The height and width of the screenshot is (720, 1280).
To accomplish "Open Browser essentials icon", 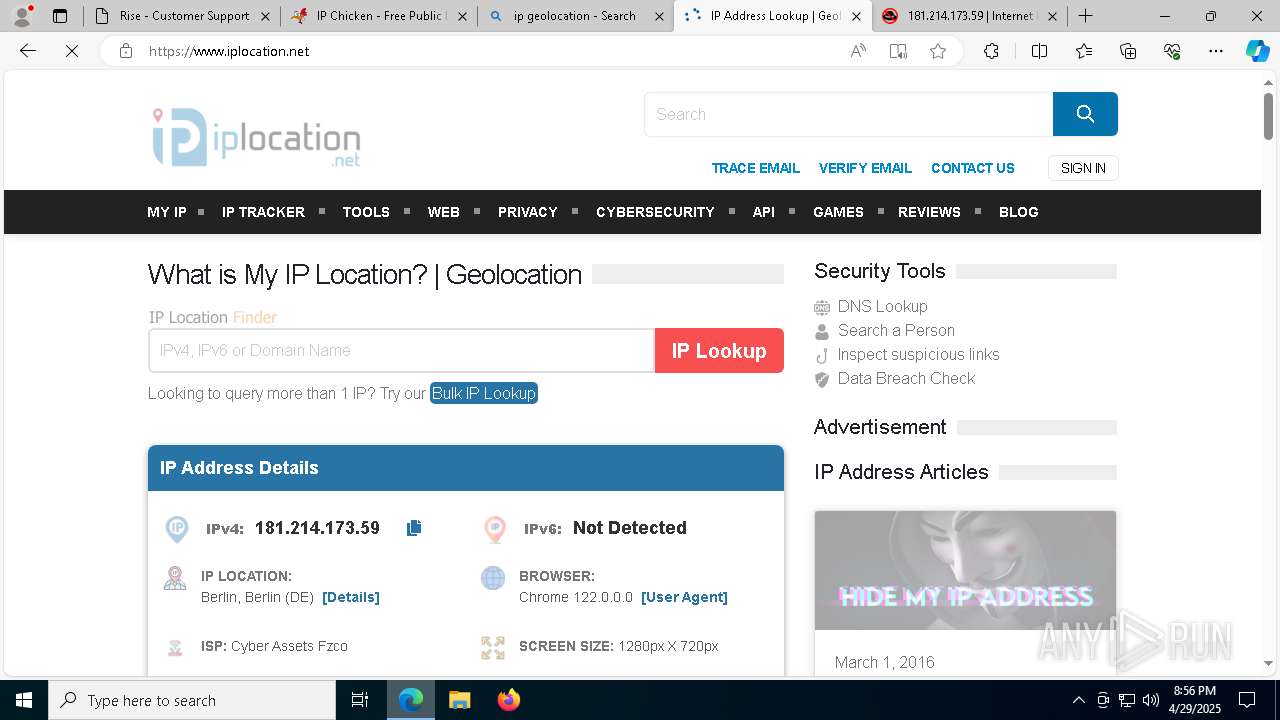I will 1172,51.
